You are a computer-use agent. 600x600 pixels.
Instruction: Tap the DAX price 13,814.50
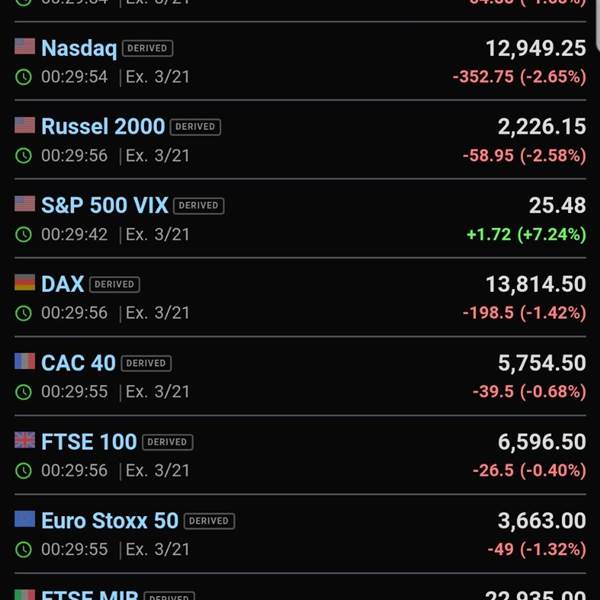click(x=536, y=284)
